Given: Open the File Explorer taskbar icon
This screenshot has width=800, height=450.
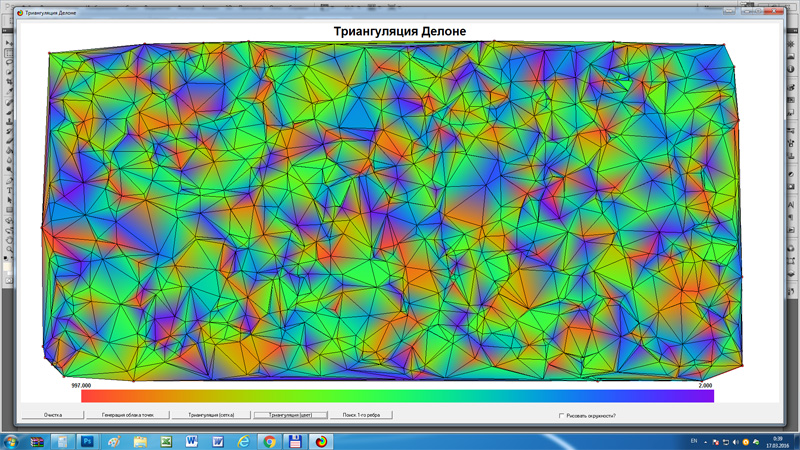Looking at the screenshot, I should point(139,441).
